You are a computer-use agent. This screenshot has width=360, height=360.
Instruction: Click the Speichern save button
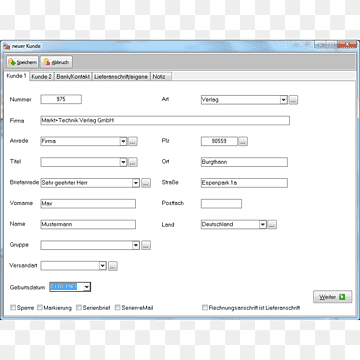tap(23, 62)
